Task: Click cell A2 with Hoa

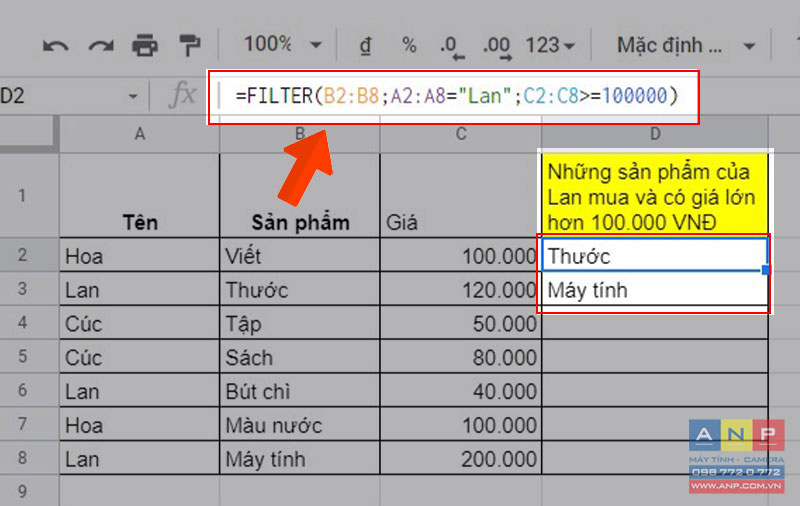Action: [140, 255]
